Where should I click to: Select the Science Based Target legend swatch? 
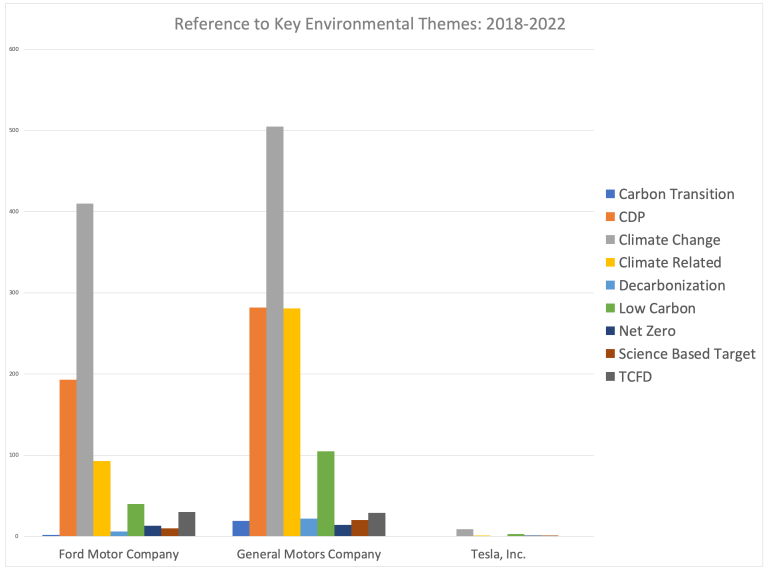click(x=610, y=354)
